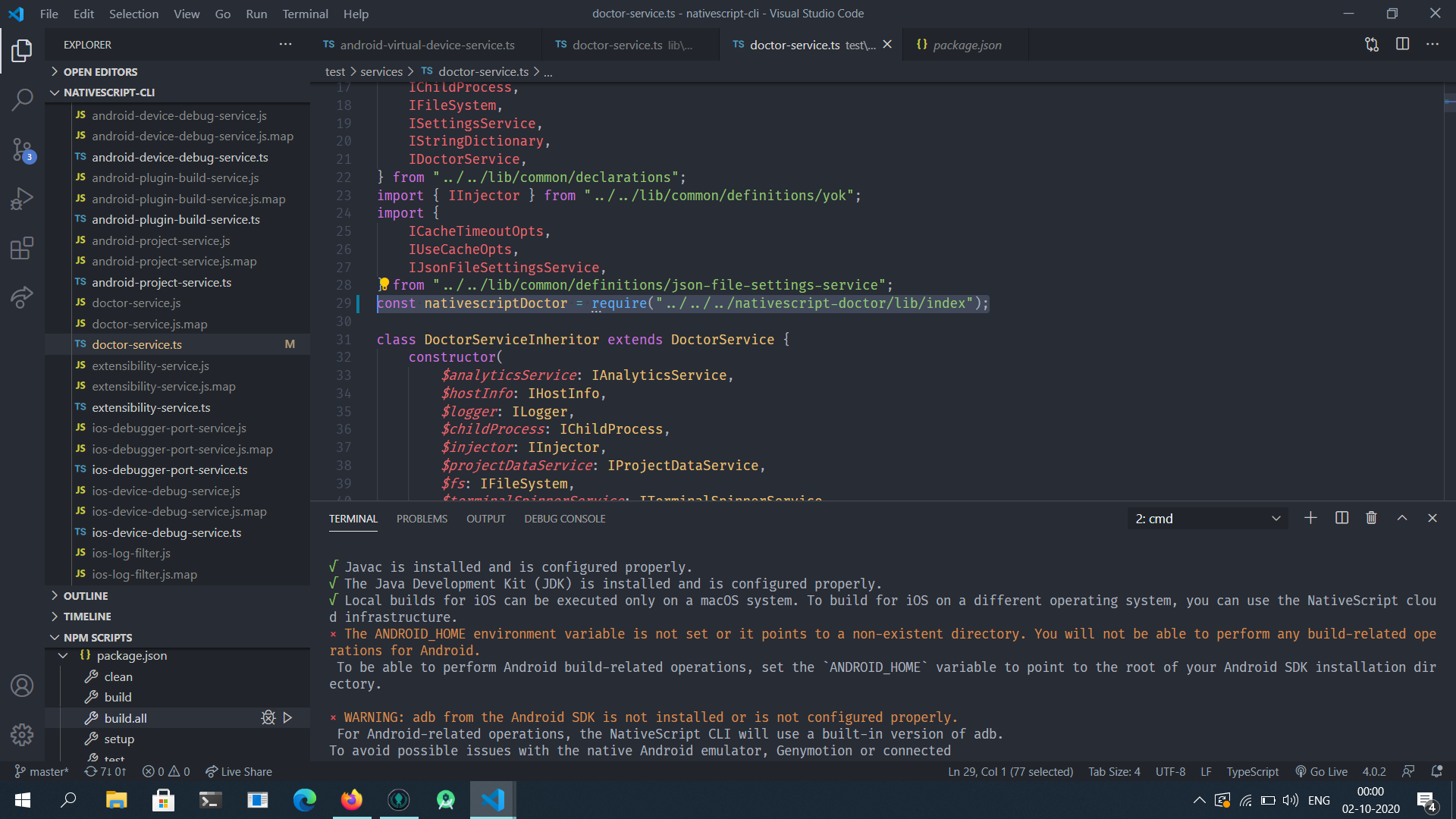Open the Run and Debug view
Image resolution: width=1456 pixels, height=819 pixels.
22,199
